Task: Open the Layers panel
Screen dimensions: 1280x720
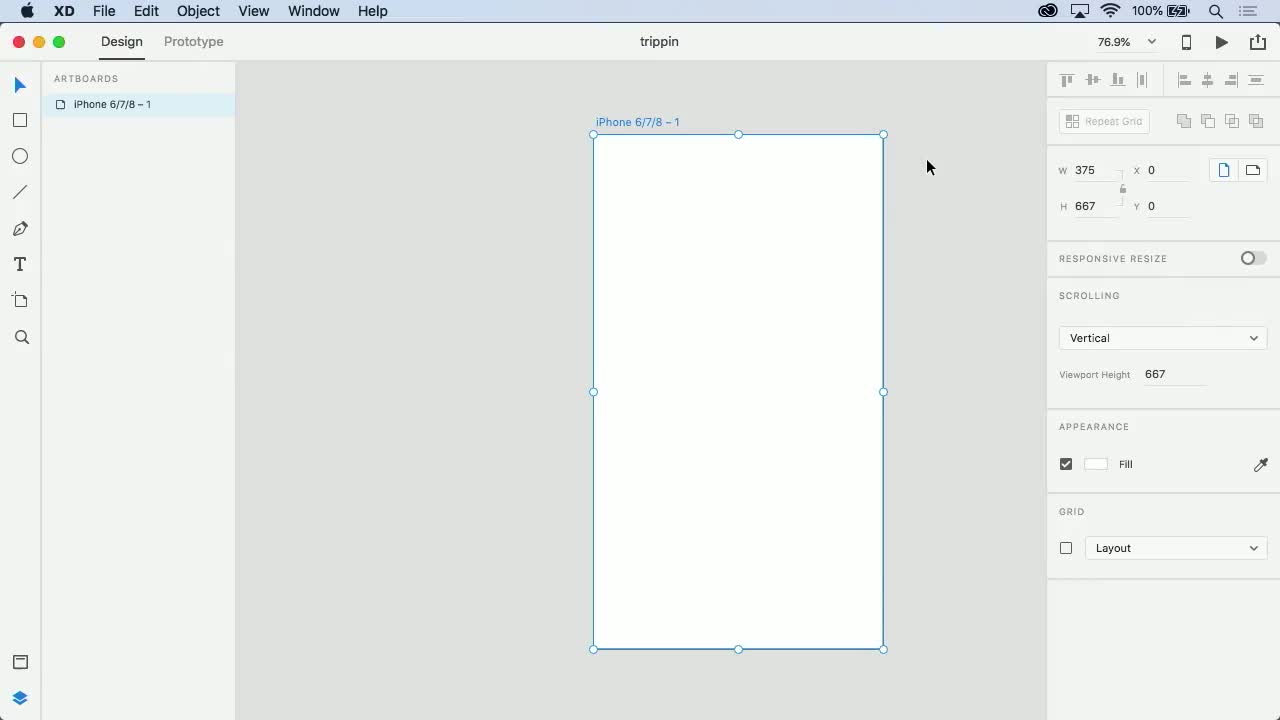Action: [x=20, y=697]
